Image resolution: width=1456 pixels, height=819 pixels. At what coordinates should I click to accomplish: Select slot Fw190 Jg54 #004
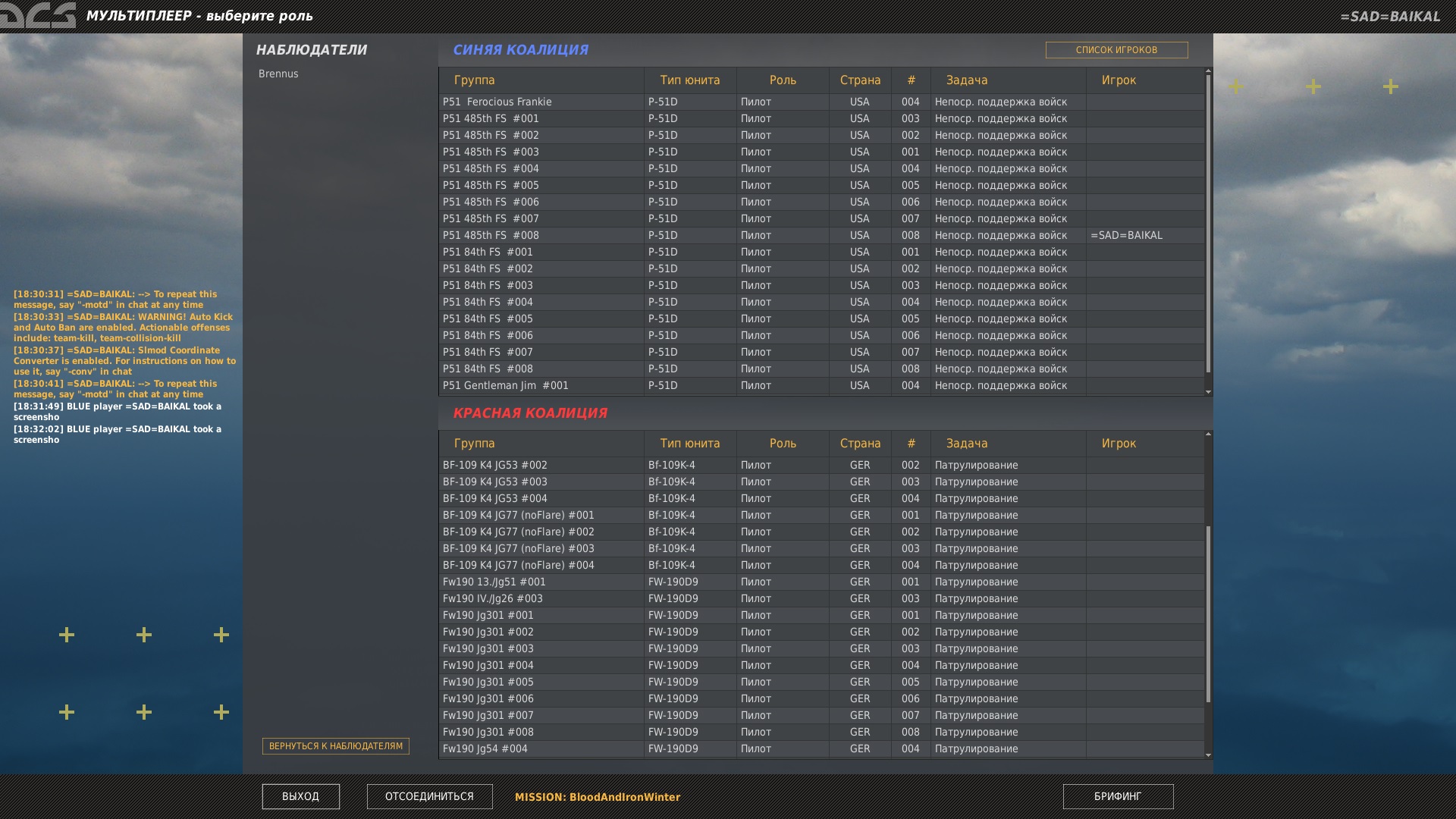click(x=821, y=748)
